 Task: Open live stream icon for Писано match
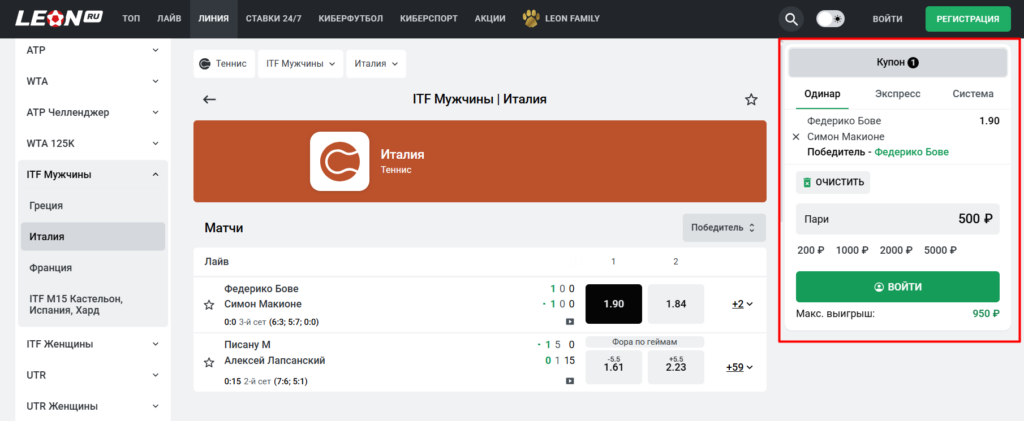click(x=570, y=380)
